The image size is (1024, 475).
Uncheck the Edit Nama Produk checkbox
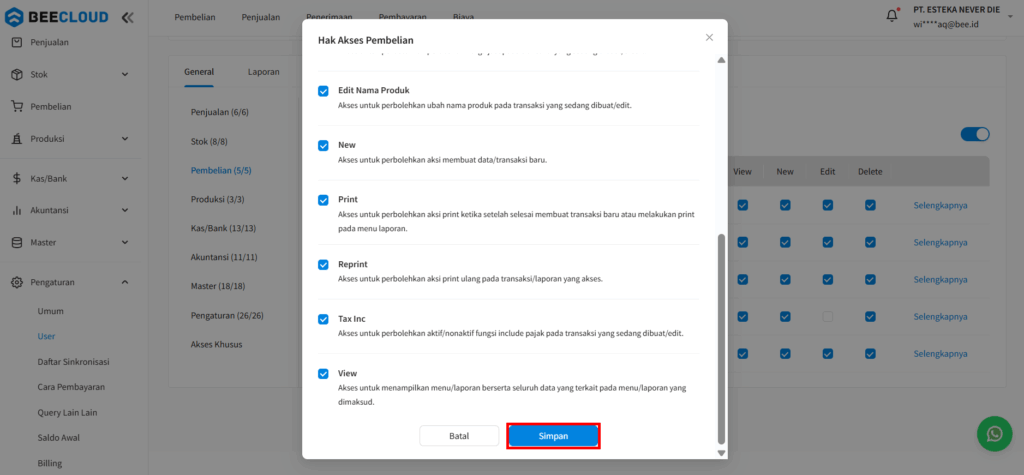point(323,91)
